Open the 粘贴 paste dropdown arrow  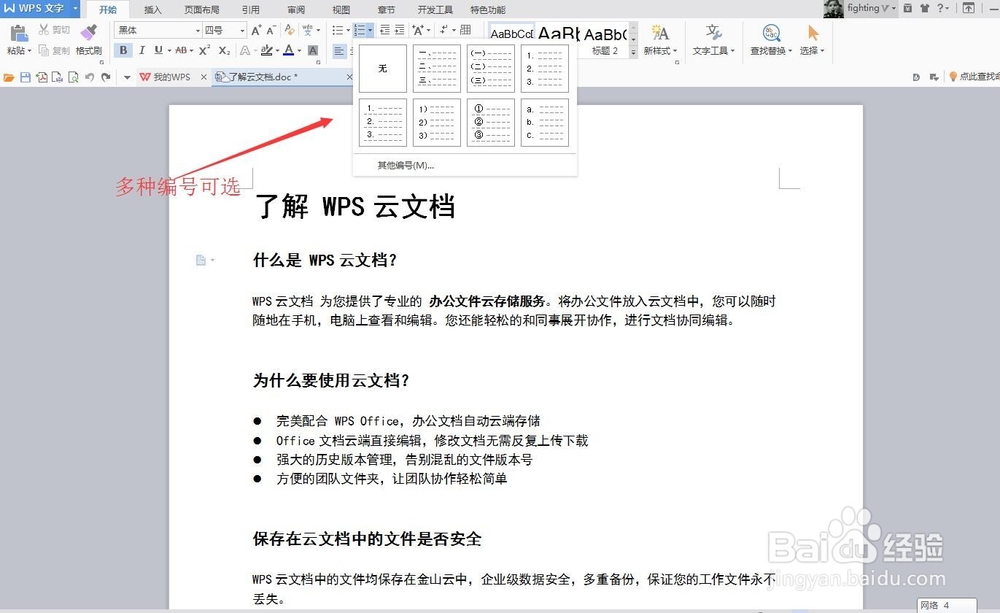[29, 51]
